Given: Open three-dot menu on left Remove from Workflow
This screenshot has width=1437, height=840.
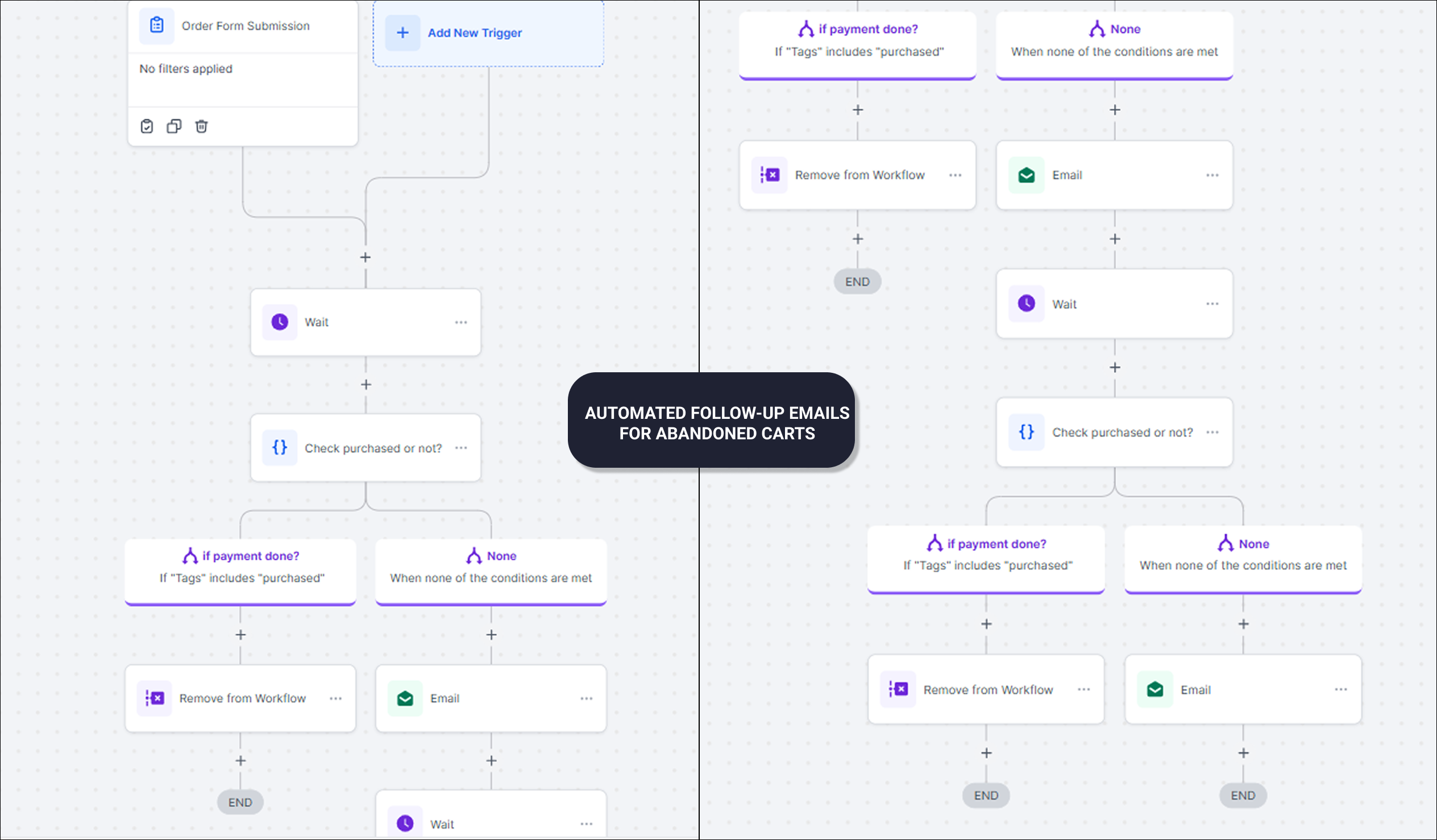Looking at the screenshot, I should [335, 698].
